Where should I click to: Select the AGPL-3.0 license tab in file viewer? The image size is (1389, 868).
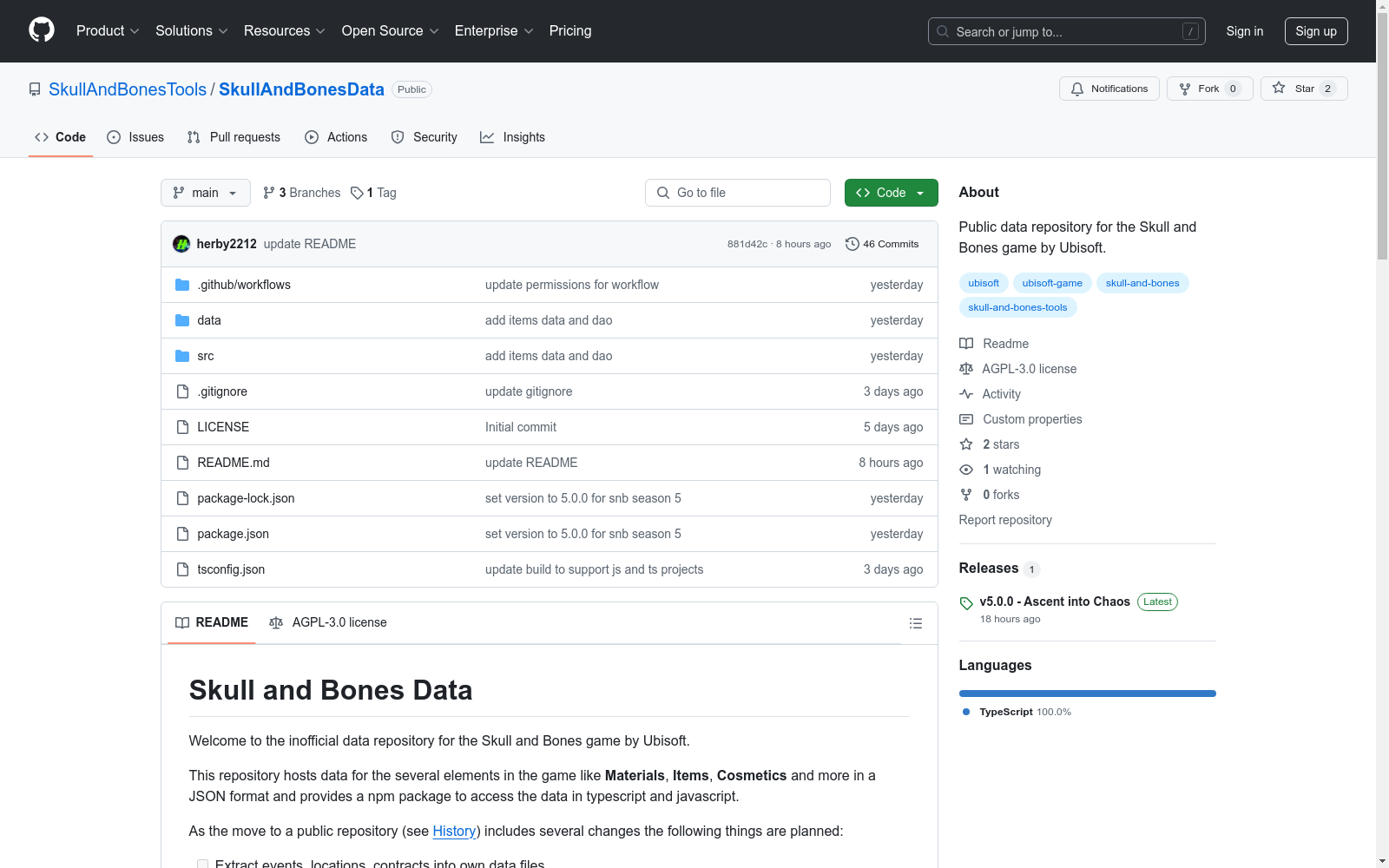tap(328, 622)
